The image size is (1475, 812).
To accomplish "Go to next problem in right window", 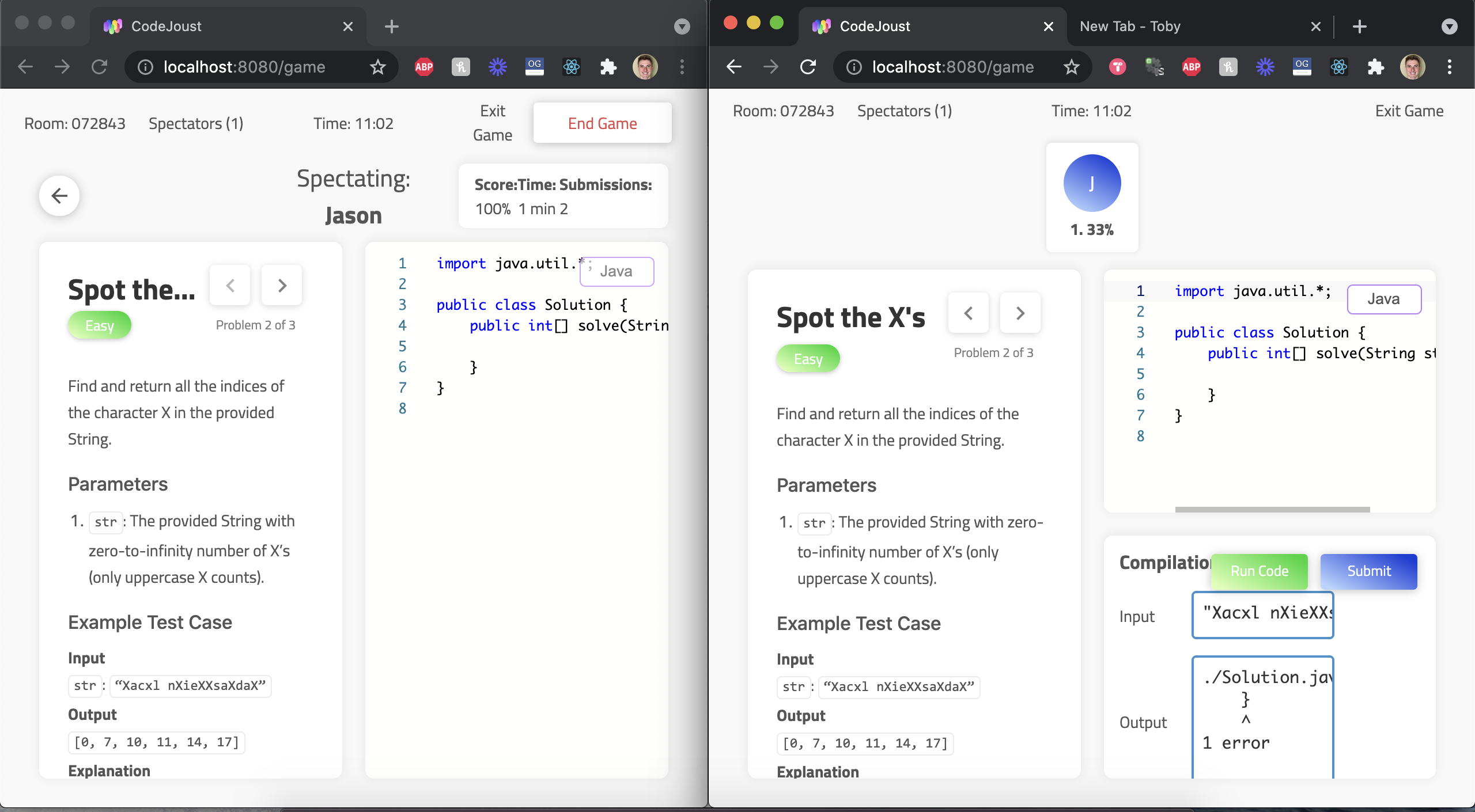I will (x=1020, y=313).
